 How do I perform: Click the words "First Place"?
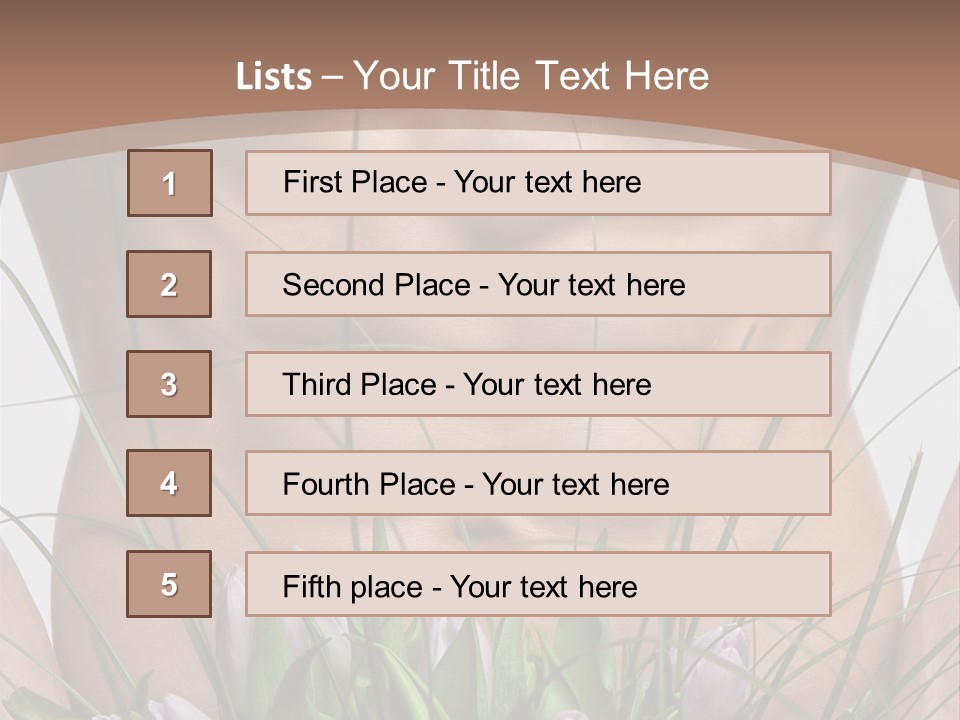(356, 182)
